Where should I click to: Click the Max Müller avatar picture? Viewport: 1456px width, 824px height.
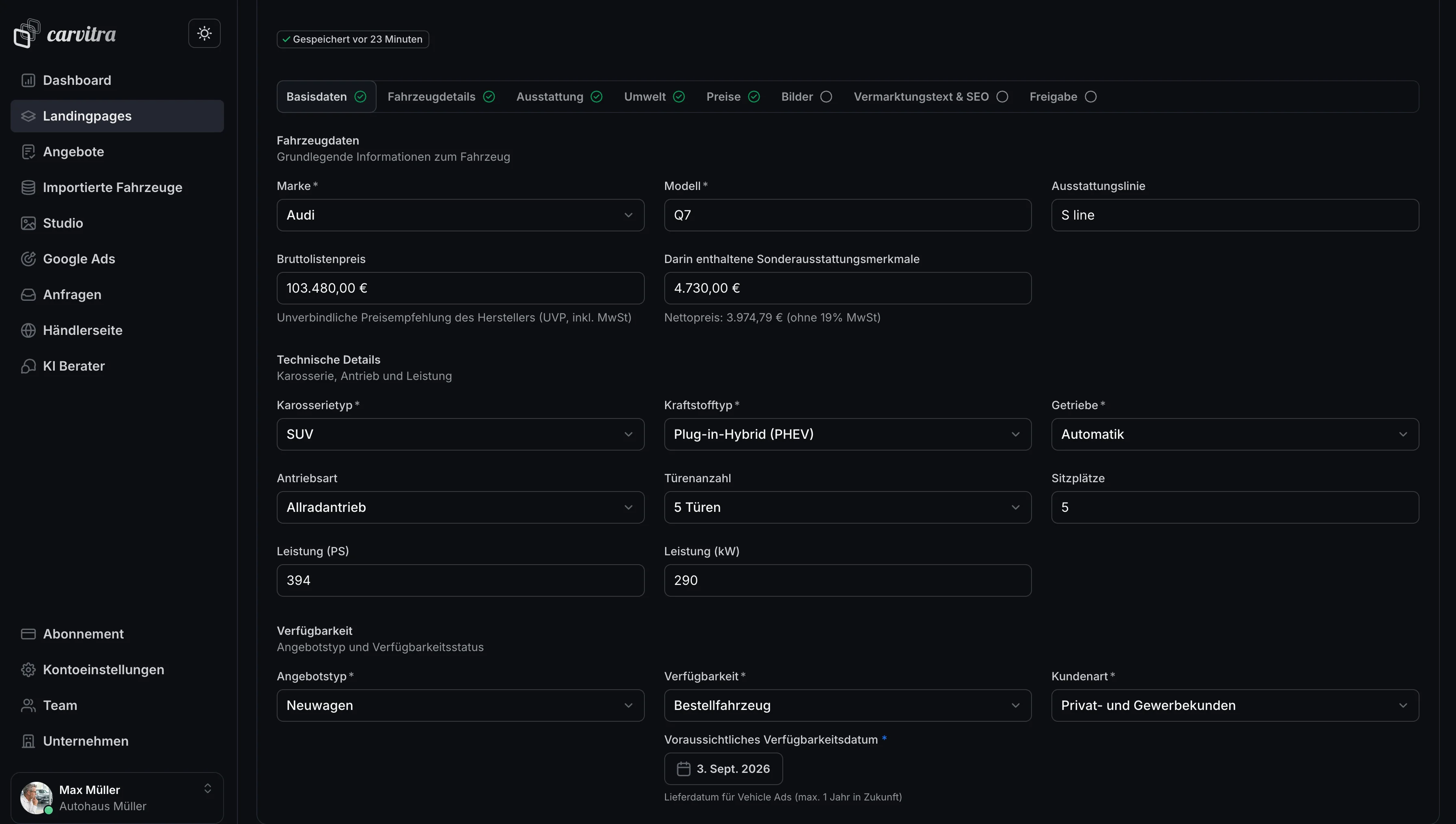tap(36, 797)
